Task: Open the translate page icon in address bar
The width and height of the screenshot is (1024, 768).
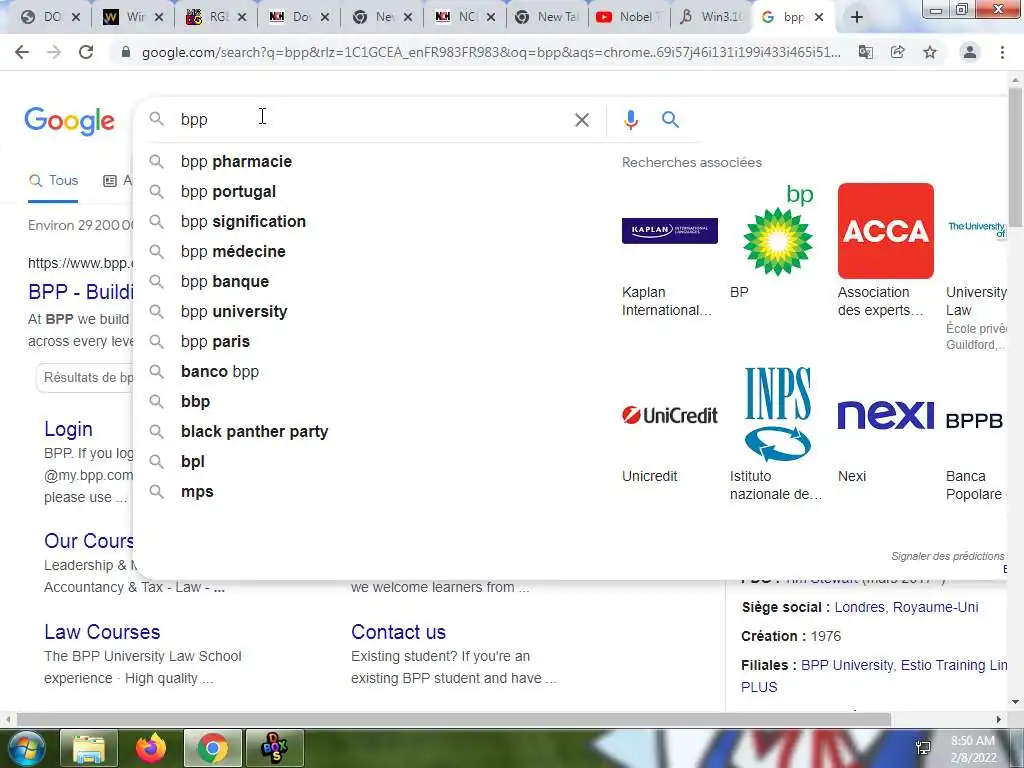Action: click(866, 52)
